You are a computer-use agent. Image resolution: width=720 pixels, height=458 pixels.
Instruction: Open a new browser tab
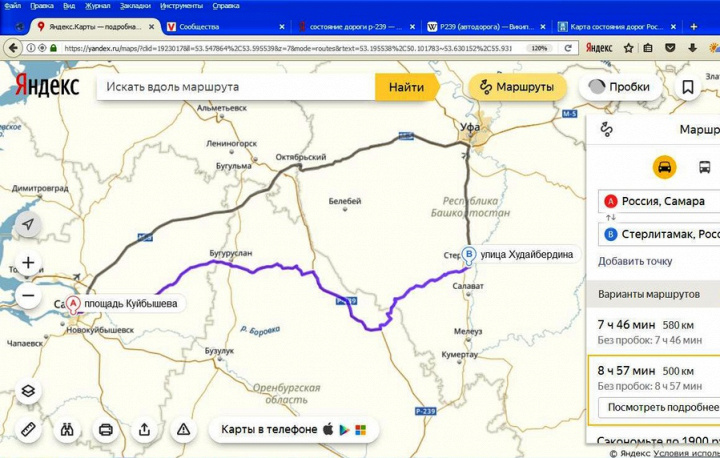click(x=693, y=27)
